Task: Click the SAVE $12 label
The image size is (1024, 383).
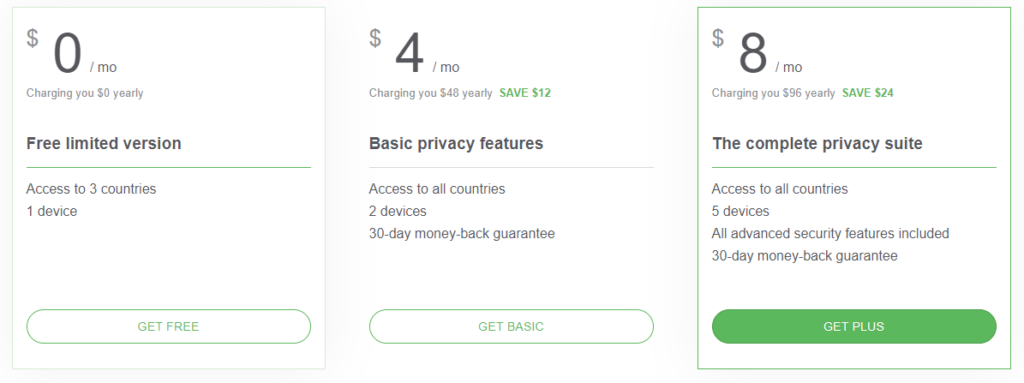Action: coord(525,93)
